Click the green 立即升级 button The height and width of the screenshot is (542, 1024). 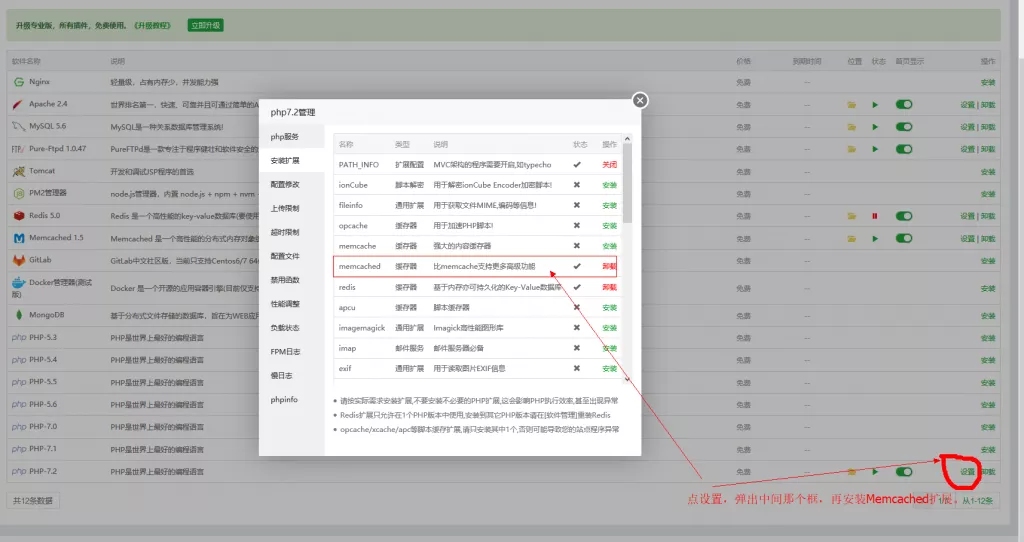206,25
